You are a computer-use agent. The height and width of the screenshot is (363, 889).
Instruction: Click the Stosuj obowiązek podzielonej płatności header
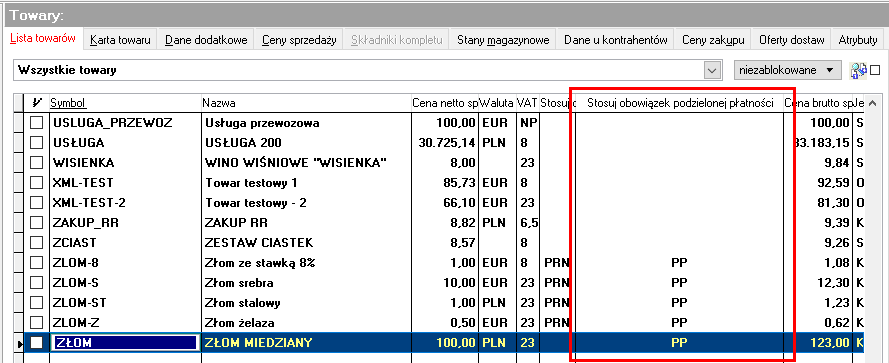pos(680,103)
